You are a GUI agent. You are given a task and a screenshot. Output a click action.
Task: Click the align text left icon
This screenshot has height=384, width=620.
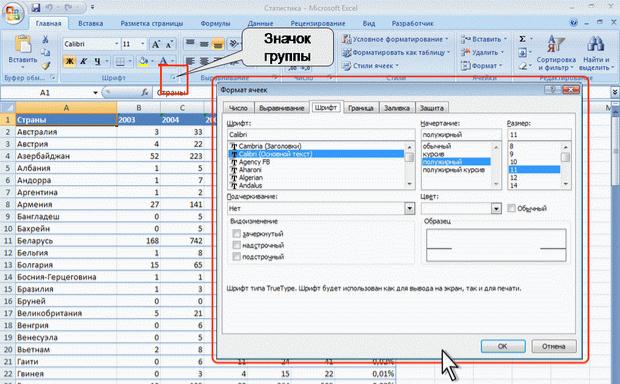[190, 61]
